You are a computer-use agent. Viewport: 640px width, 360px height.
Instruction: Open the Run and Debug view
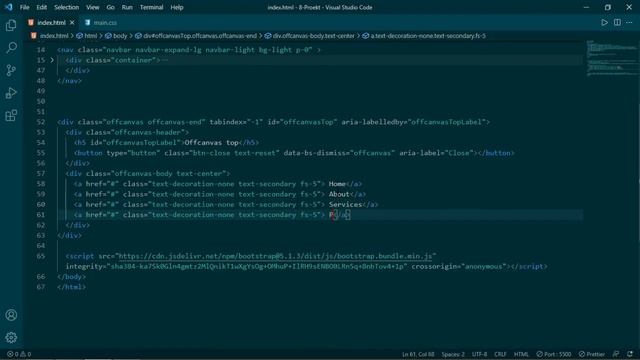(x=11, y=93)
